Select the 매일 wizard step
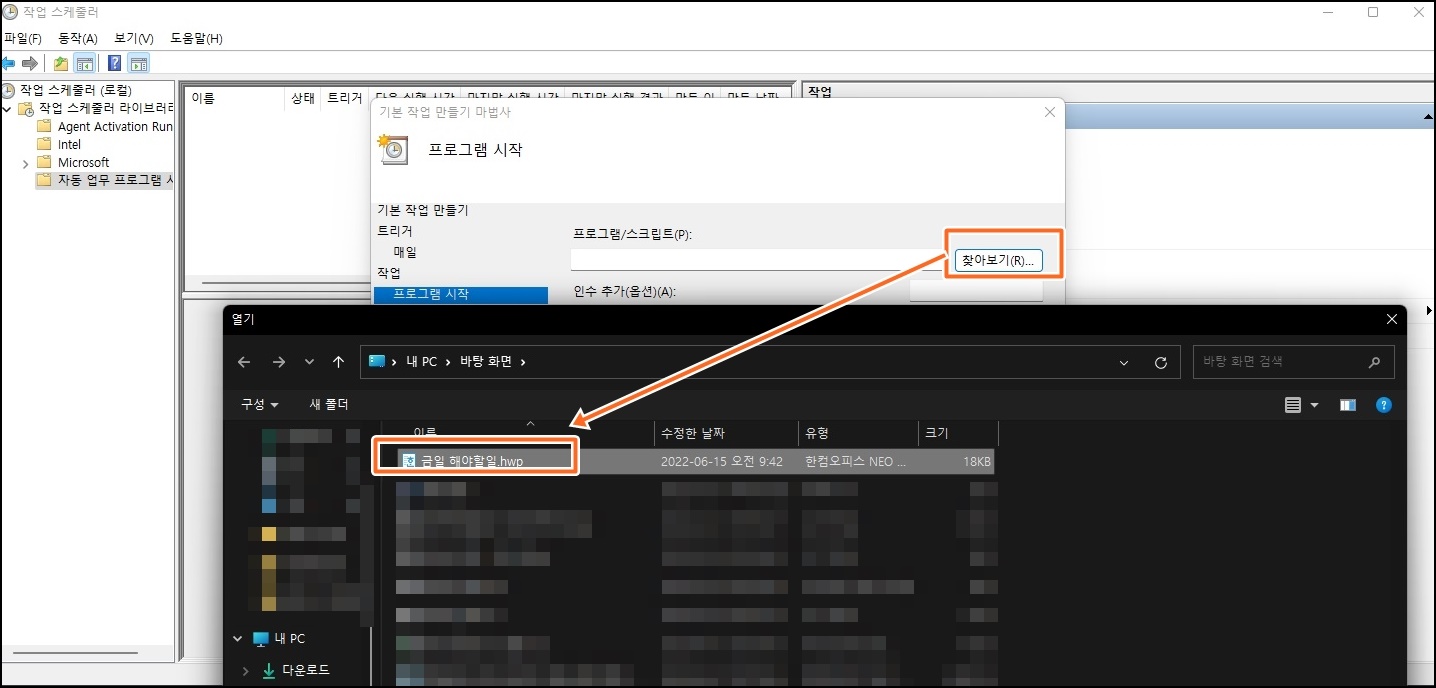 click(x=405, y=252)
